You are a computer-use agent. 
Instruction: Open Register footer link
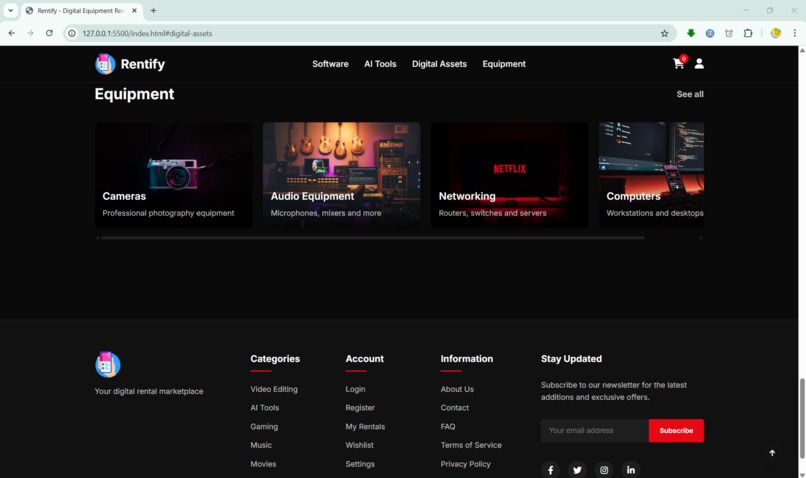(360, 408)
